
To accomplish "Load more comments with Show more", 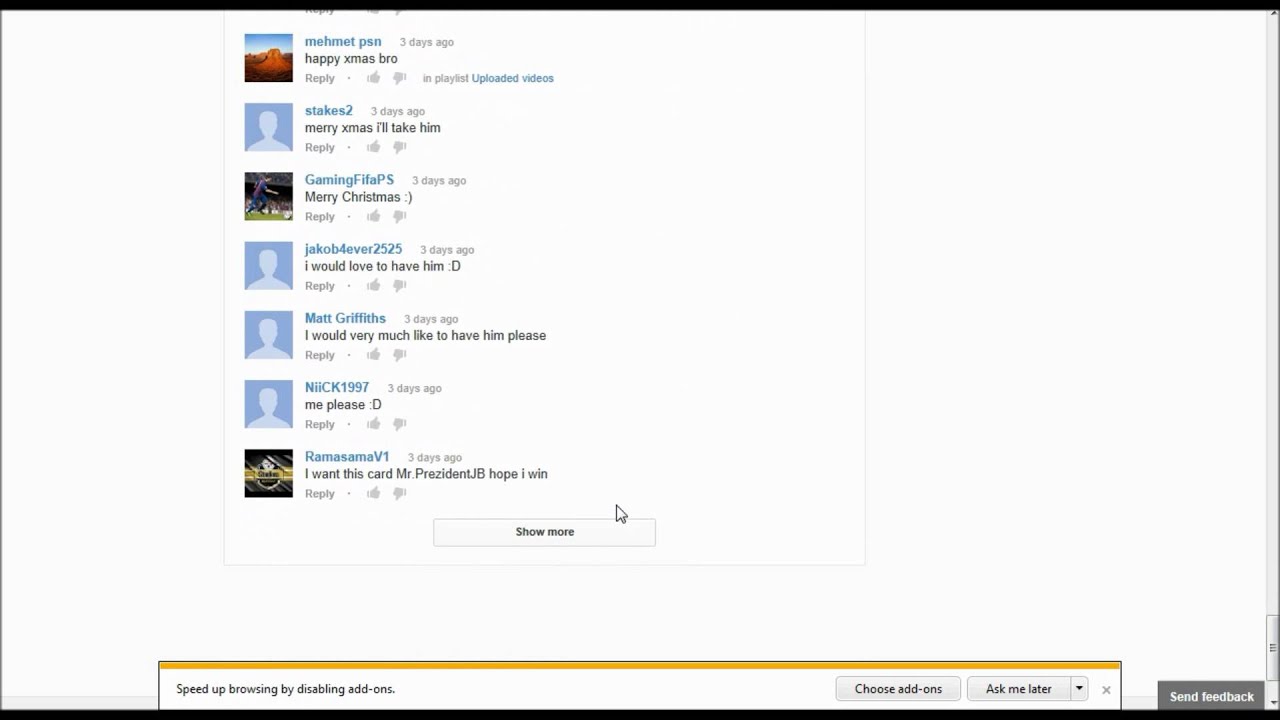I will point(544,532).
